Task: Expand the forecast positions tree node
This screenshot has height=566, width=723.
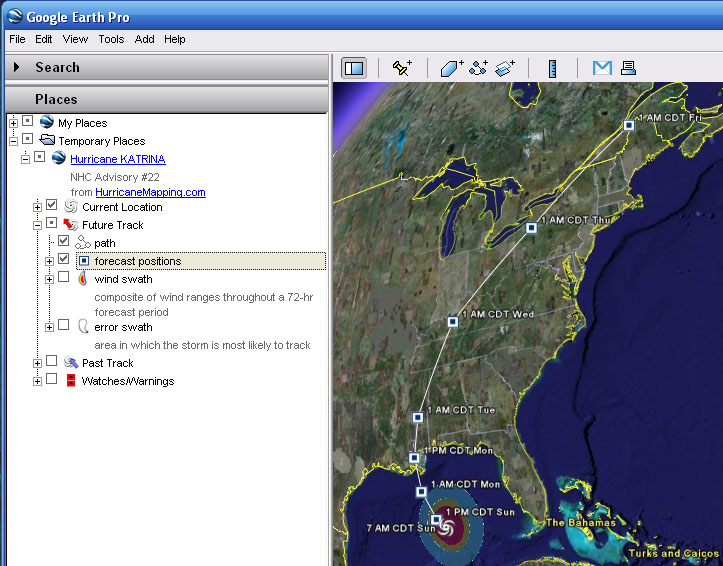Action: click(x=49, y=261)
